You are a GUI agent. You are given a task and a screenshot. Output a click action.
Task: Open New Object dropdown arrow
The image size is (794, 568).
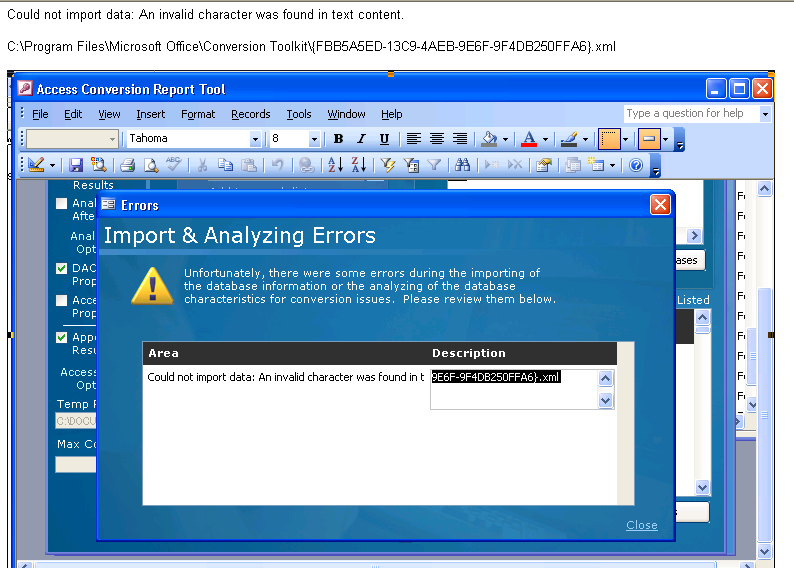click(612, 165)
